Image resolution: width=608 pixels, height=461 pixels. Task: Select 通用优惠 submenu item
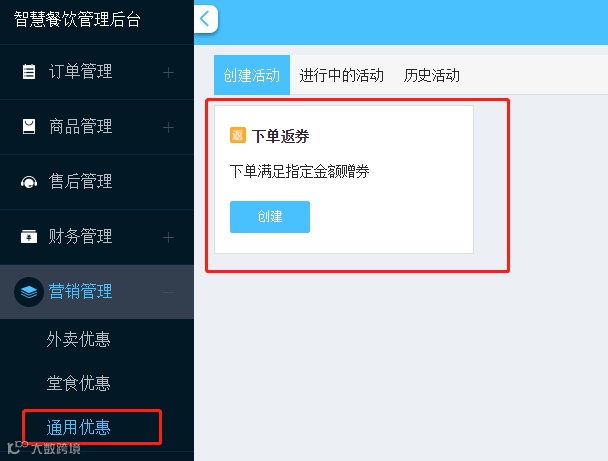tap(79, 428)
